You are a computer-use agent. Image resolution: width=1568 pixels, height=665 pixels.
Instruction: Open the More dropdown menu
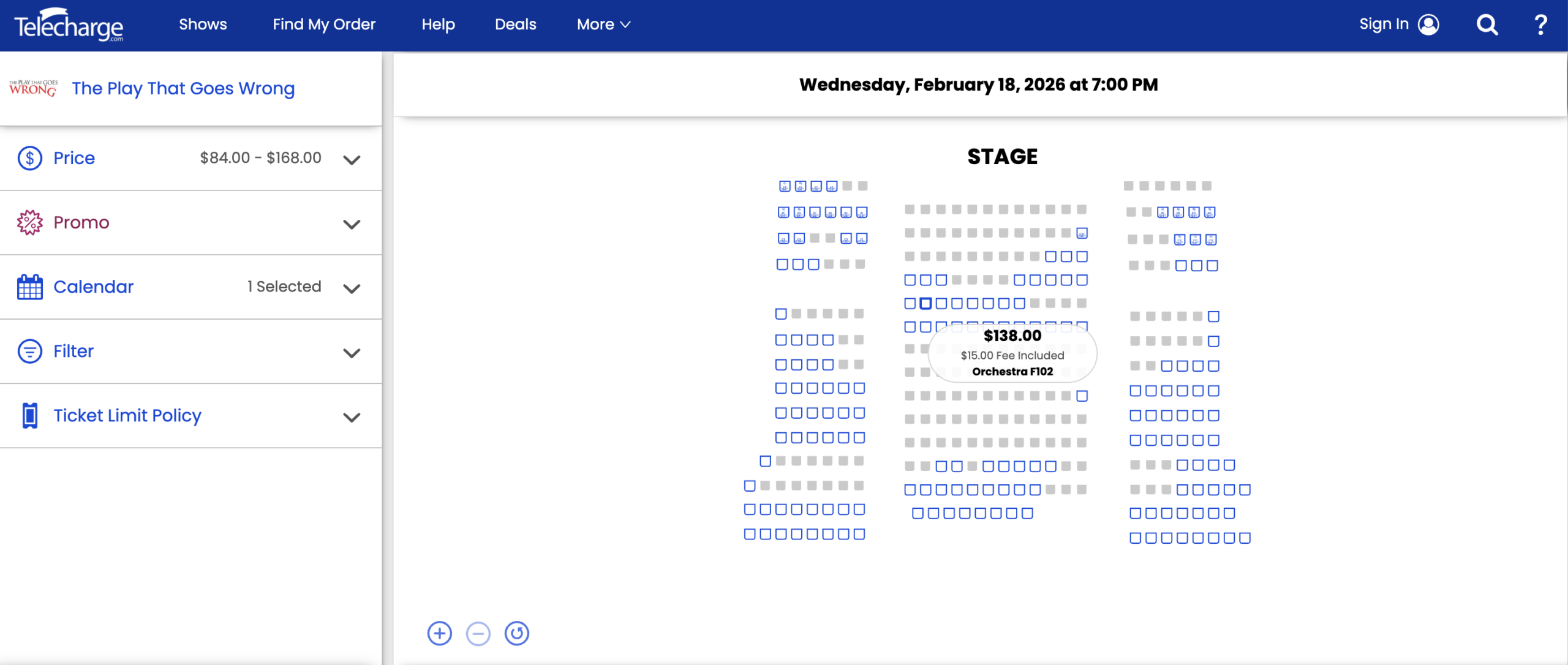click(603, 24)
